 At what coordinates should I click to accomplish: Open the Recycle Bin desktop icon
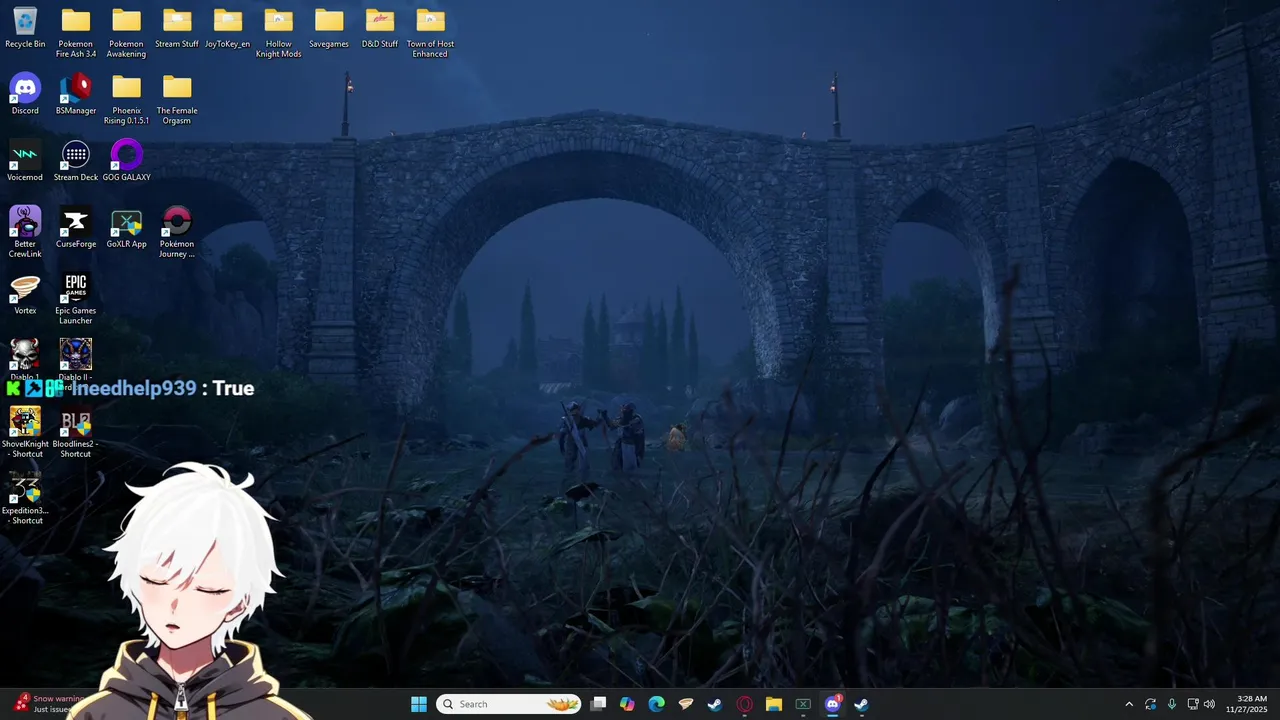(x=25, y=28)
